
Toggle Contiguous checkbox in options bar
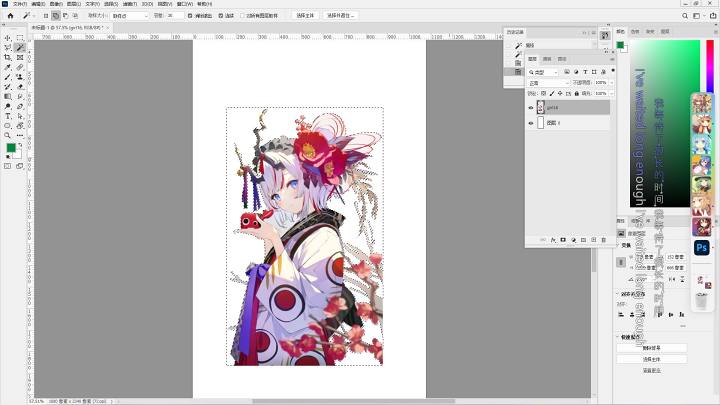click(x=221, y=16)
